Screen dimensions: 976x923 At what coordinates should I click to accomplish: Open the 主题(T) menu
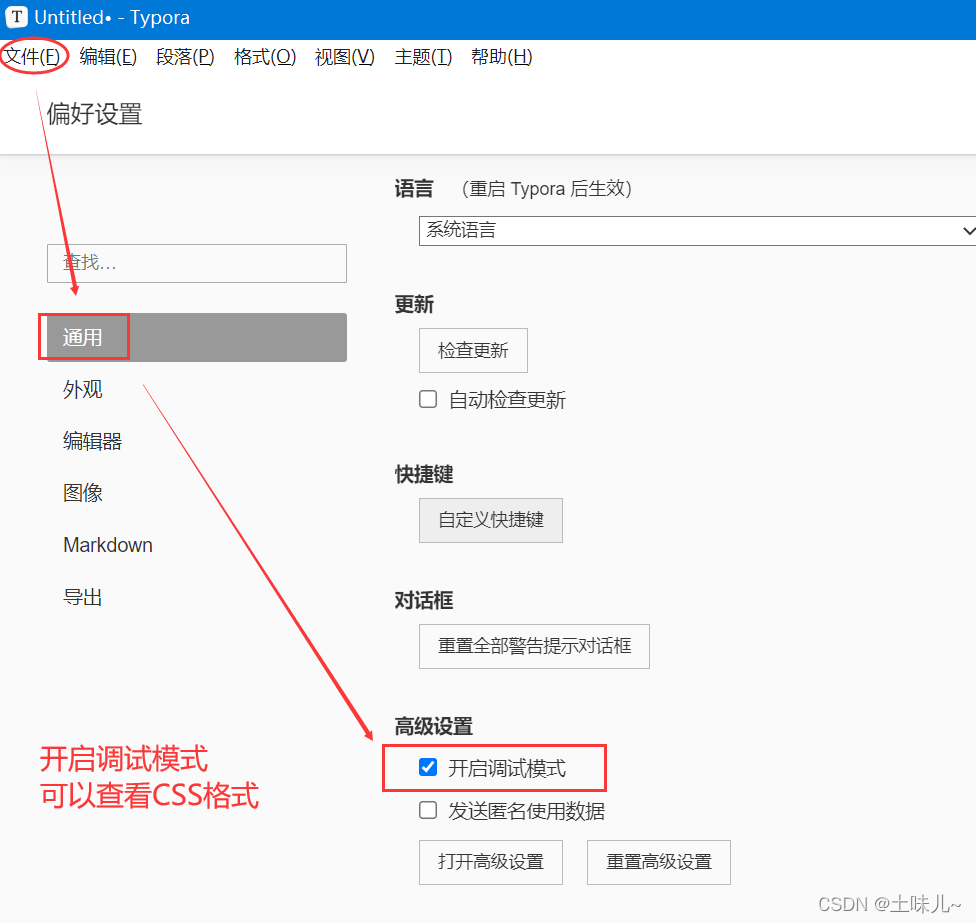pyautogui.click(x=423, y=57)
